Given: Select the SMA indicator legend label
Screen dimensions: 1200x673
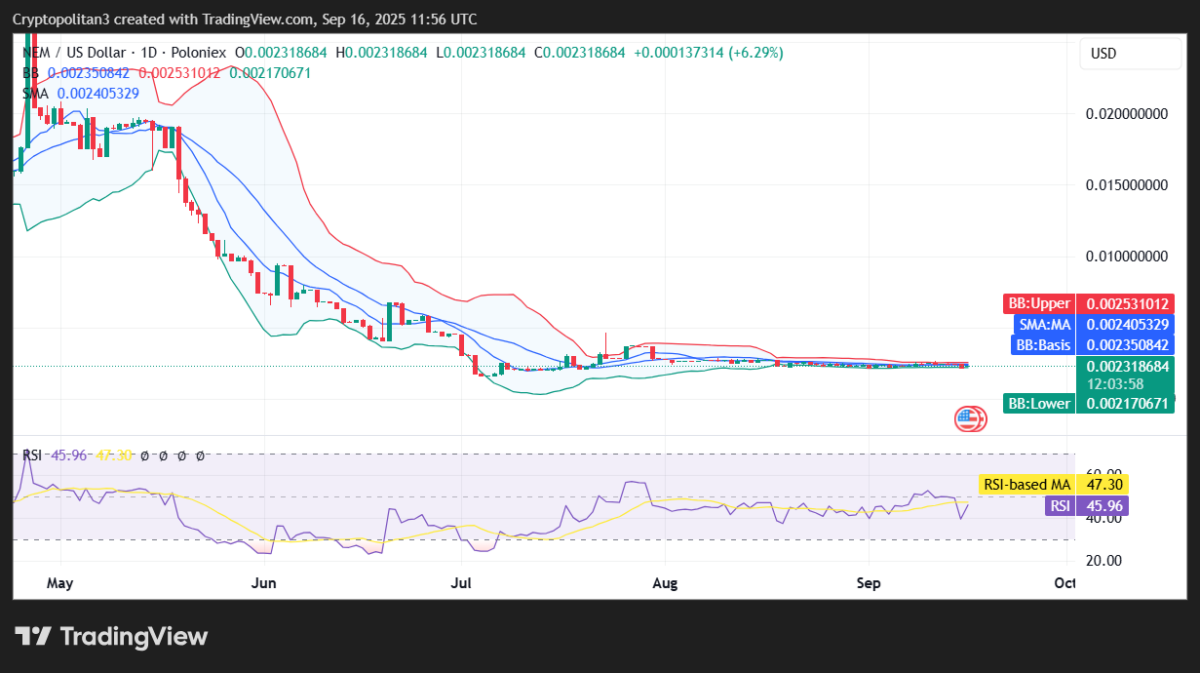Looking at the screenshot, I should (37, 93).
